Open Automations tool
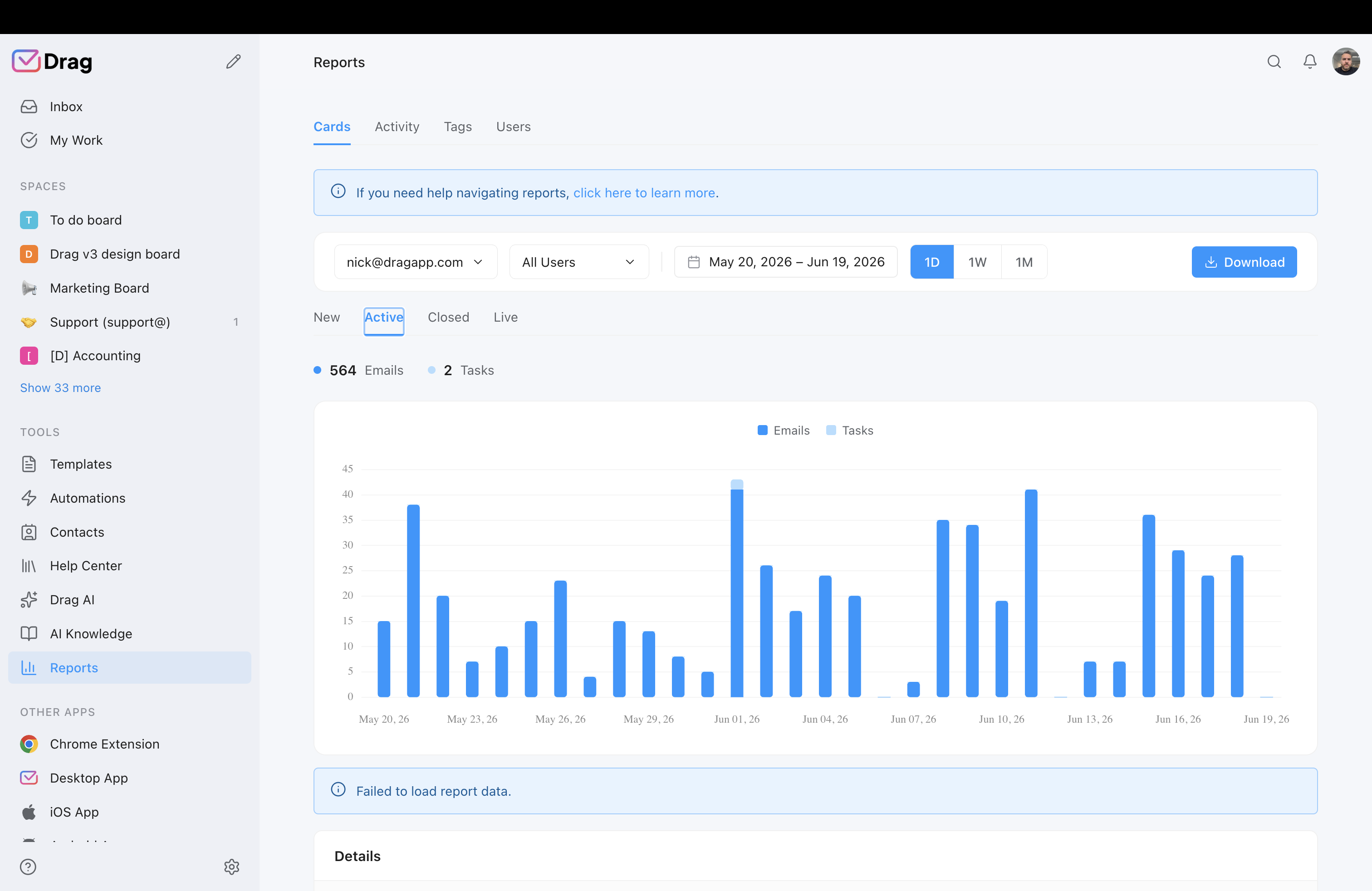The image size is (1372, 891). point(130,498)
